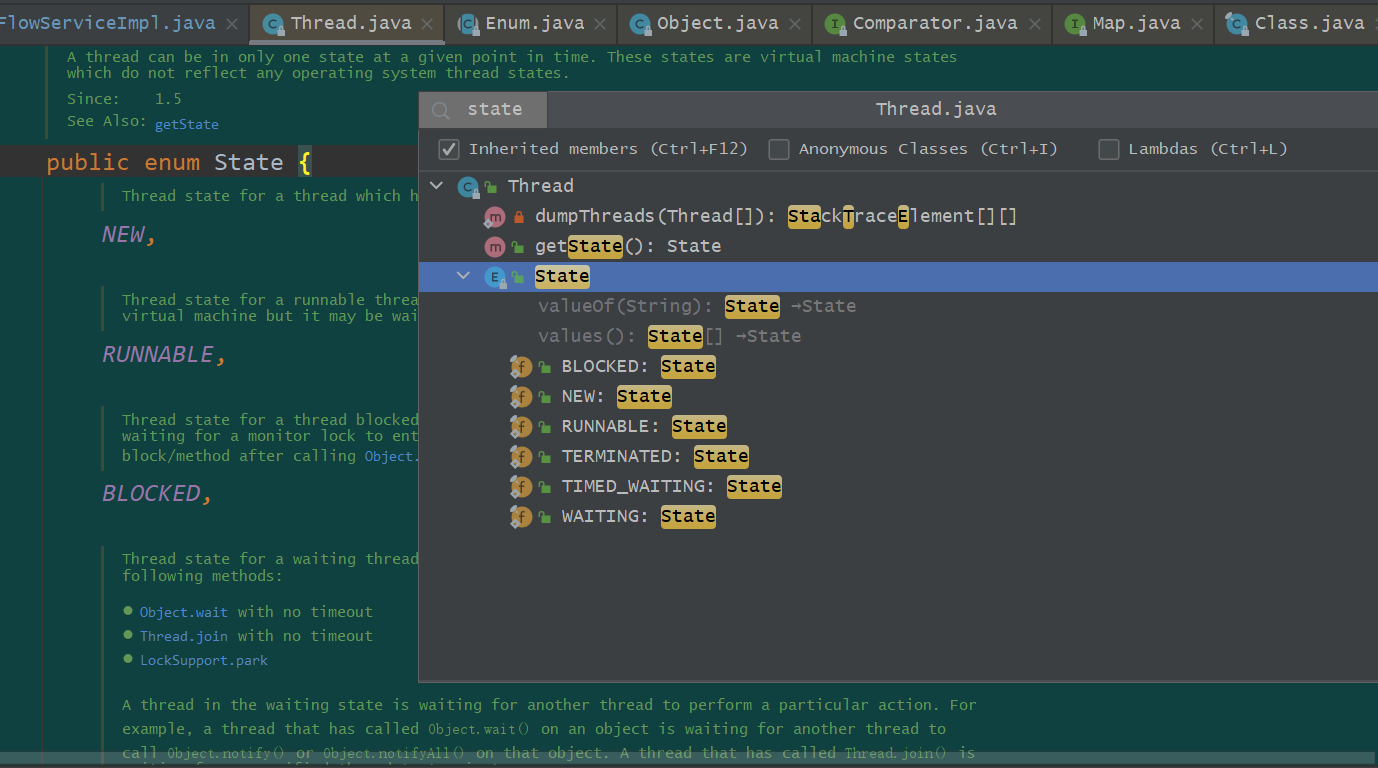Click the class icon on the Object.java tab
This screenshot has width=1378, height=768.
[640, 24]
